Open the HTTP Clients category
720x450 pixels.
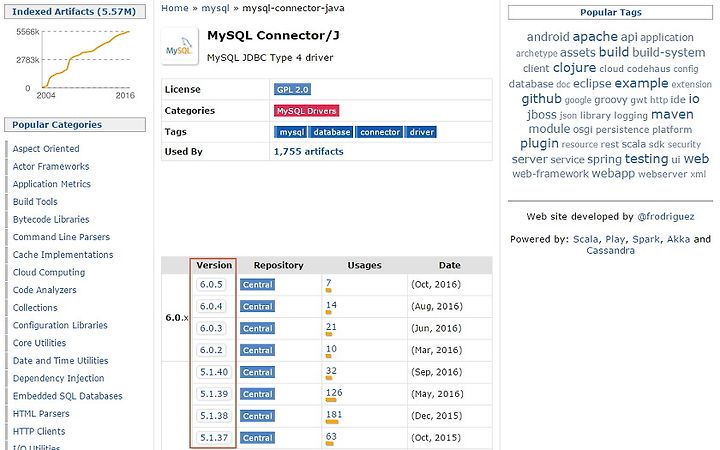pyautogui.click(x=39, y=432)
